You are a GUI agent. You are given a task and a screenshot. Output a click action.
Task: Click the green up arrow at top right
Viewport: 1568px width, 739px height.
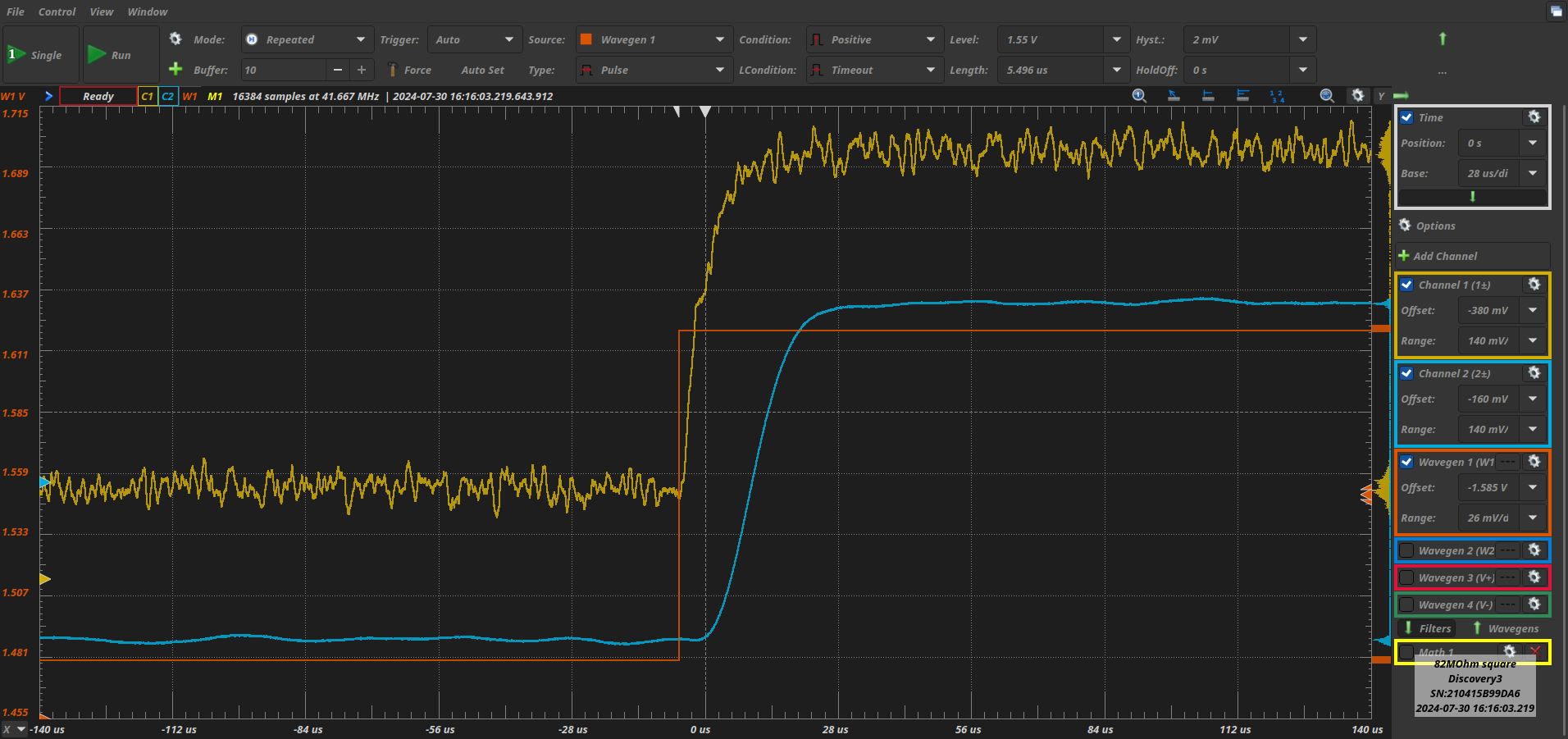1443,39
